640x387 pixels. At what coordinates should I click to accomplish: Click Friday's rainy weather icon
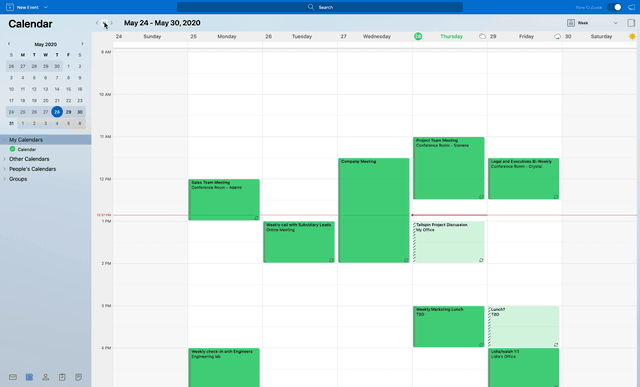pos(557,36)
